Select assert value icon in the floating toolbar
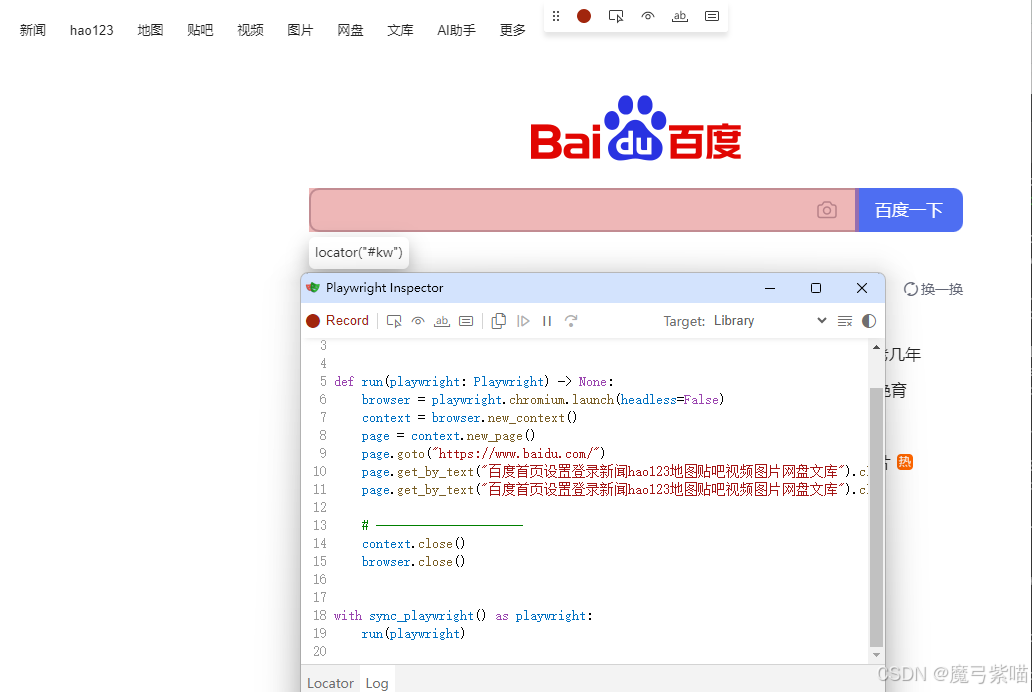1032x692 pixels. [711, 16]
